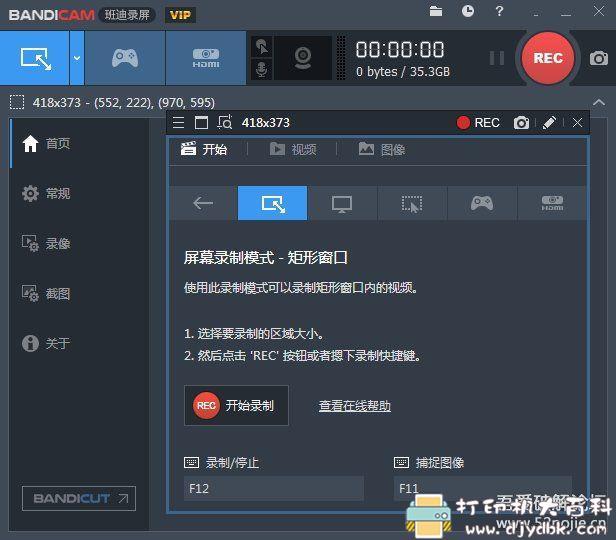This screenshot has width=616, height=540.
Task: Go back with the left arrow button
Action: point(203,203)
